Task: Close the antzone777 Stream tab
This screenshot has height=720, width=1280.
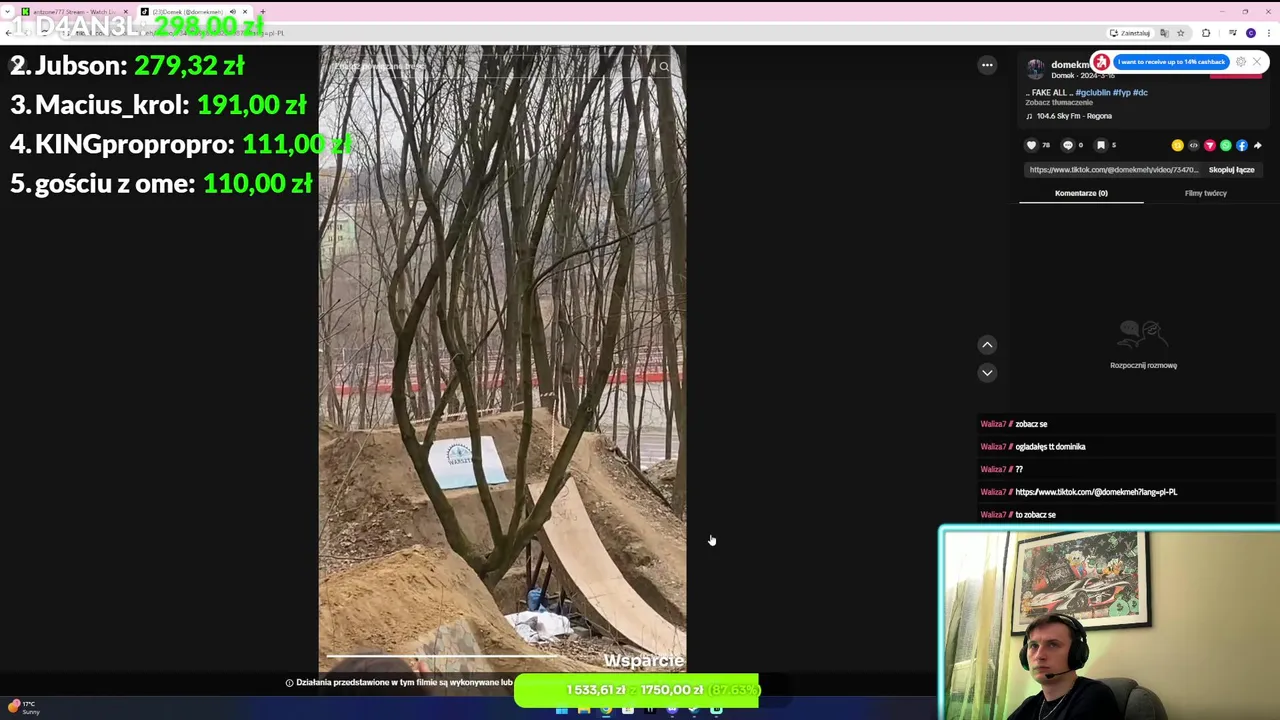Action: tap(125, 12)
